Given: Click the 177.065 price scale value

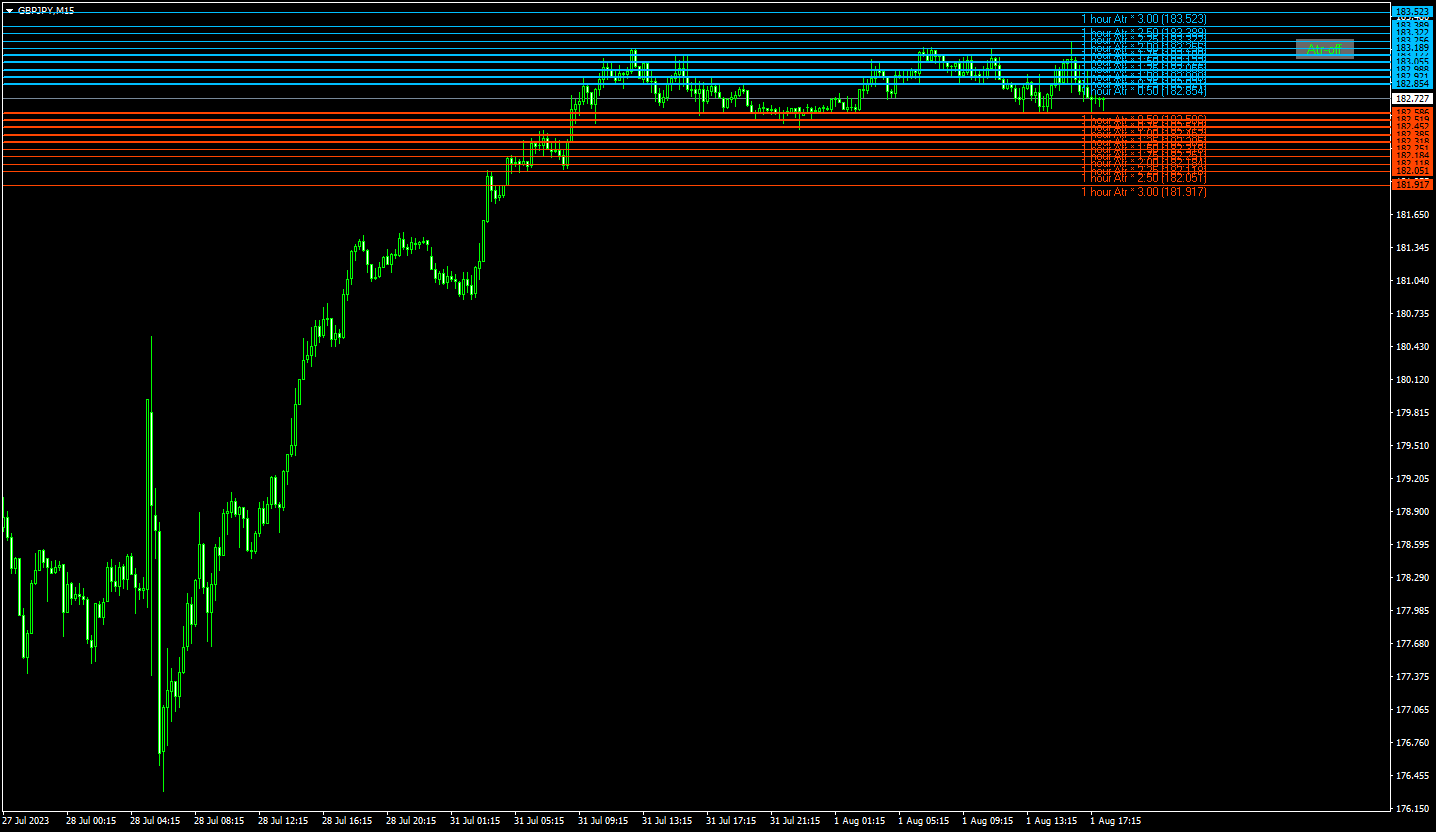Looking at the screenshot, I should tap(1411, 710).
